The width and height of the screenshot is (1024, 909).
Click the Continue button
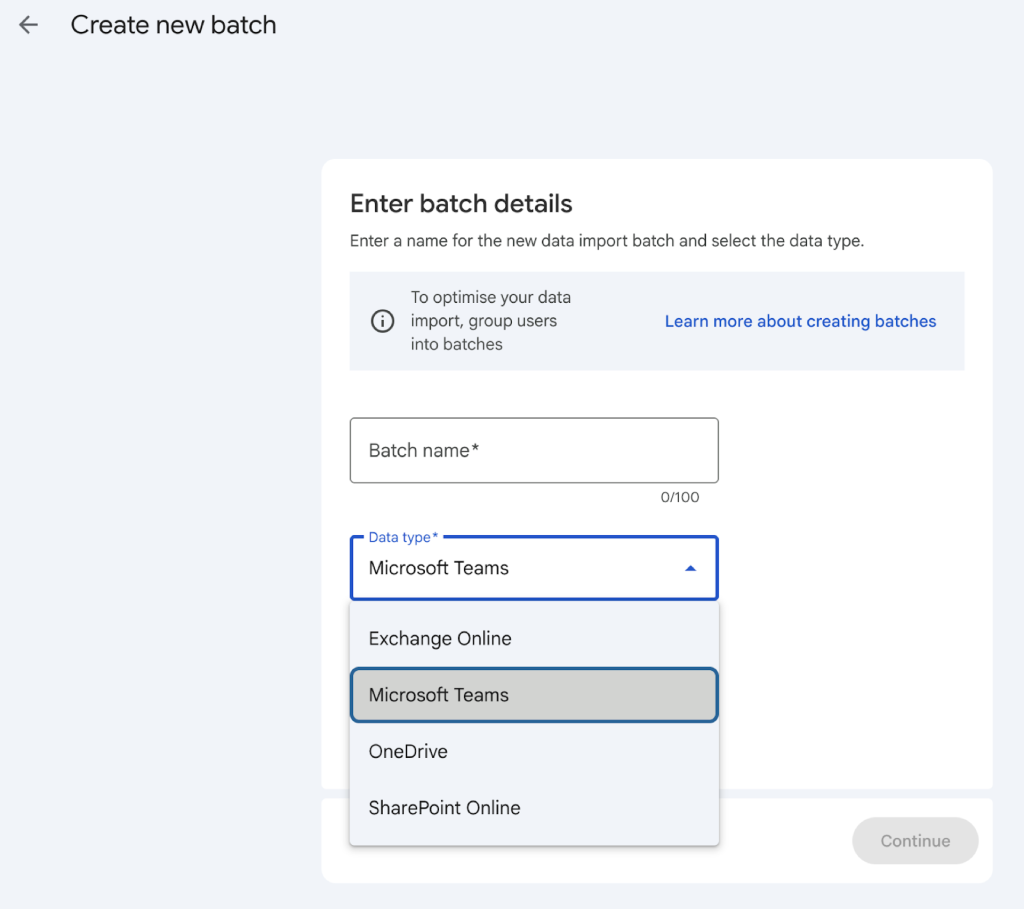[x=915, y=840]
